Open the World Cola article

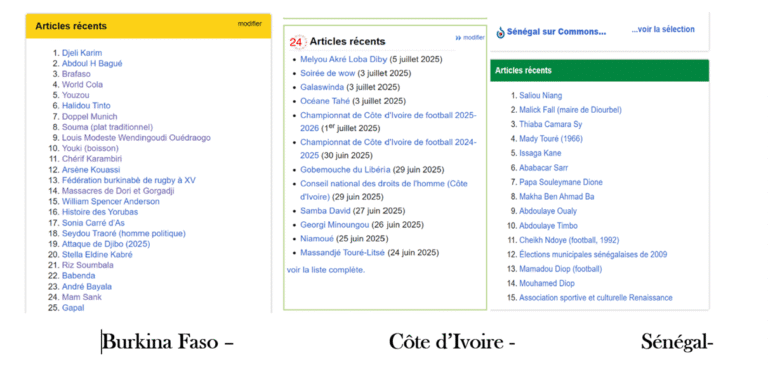pos(82,85)
